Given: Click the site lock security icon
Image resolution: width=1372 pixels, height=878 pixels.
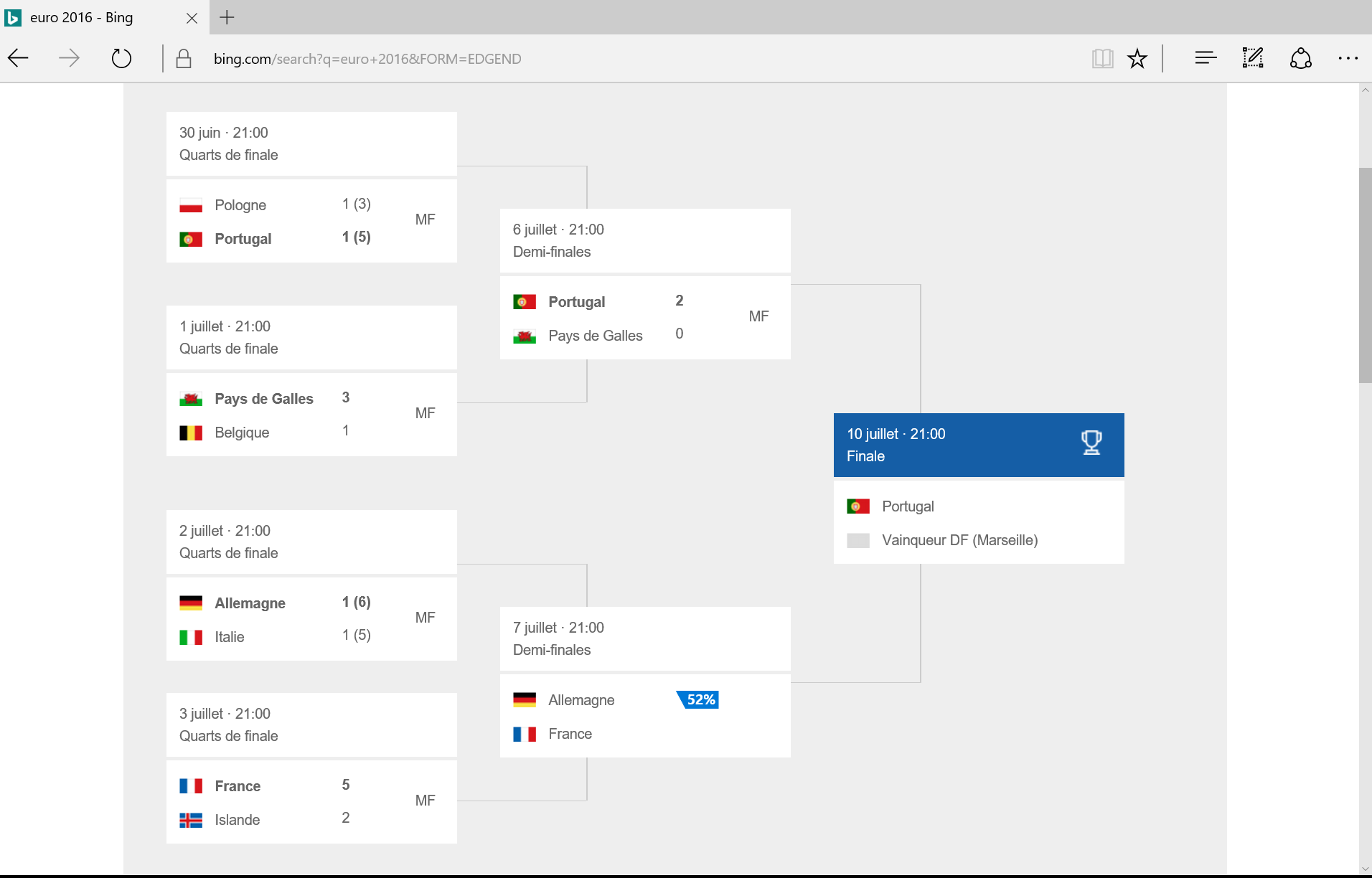Looking at the screenshot, I should (x=184, y=58).
